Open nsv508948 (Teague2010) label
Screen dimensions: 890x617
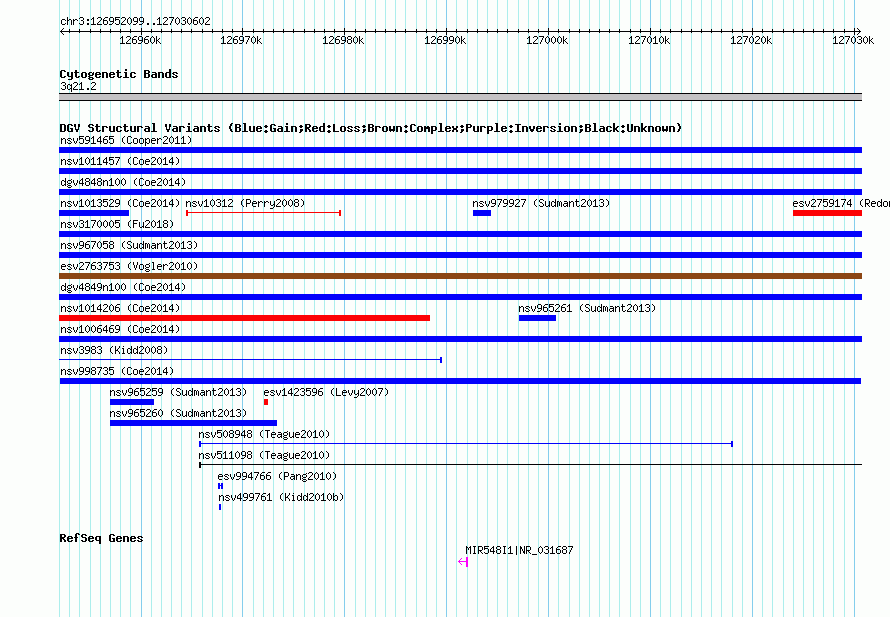pos(264,434)
